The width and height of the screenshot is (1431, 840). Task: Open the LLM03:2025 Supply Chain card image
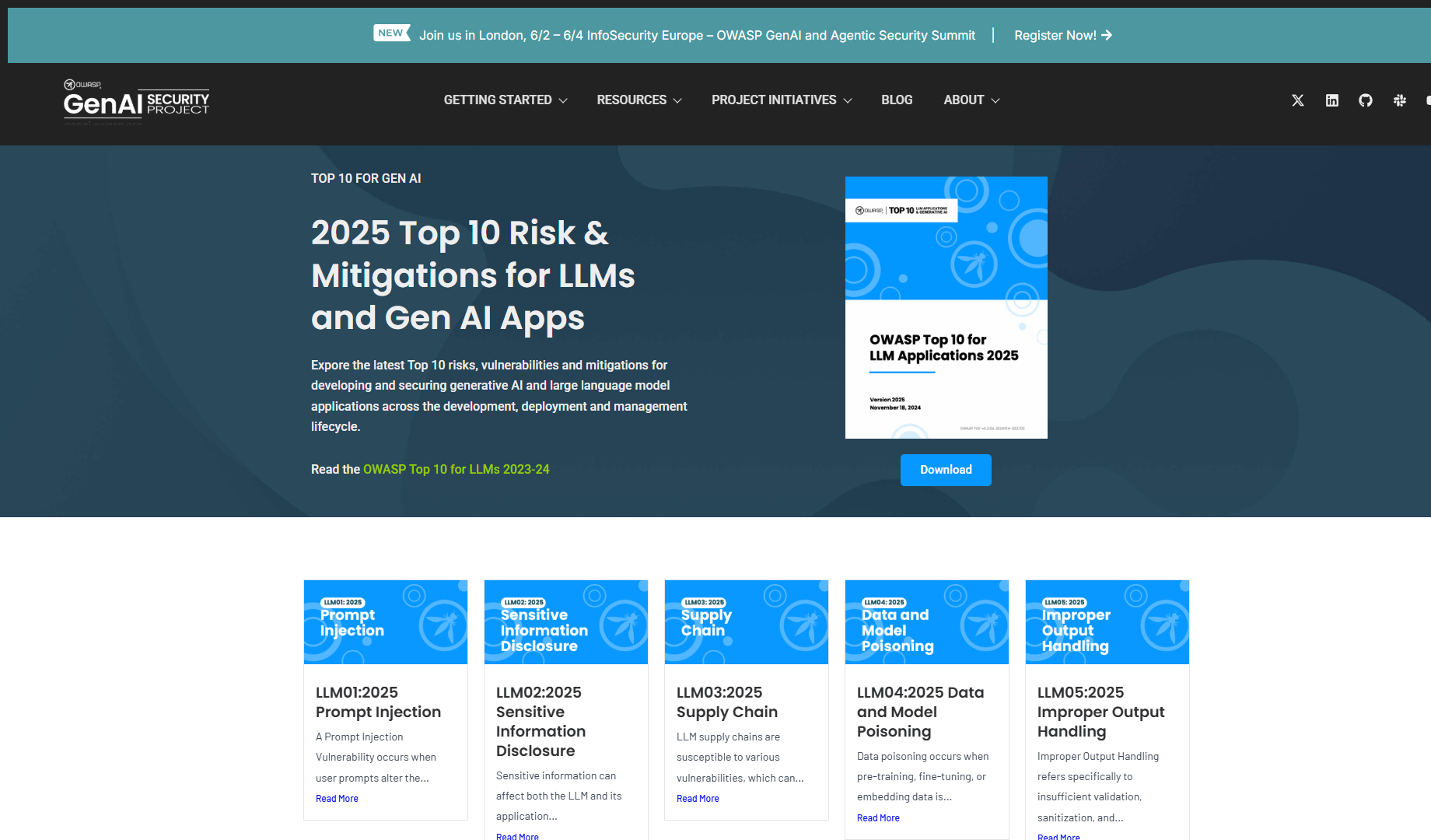click(x=747, y=622)
